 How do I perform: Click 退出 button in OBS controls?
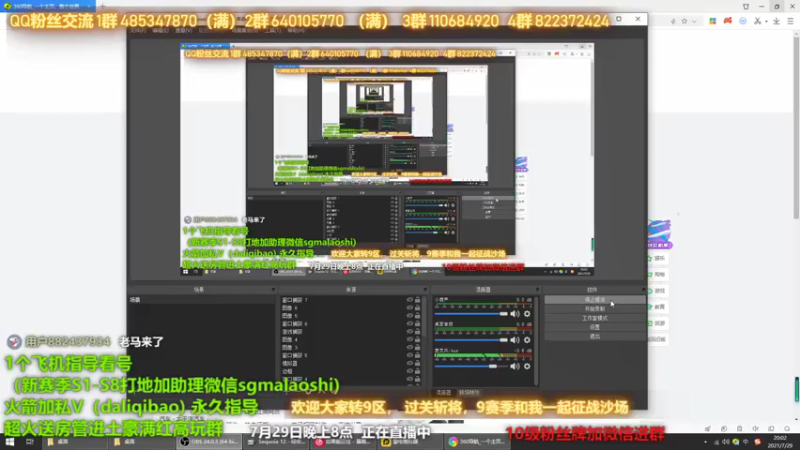click(594, 336)
